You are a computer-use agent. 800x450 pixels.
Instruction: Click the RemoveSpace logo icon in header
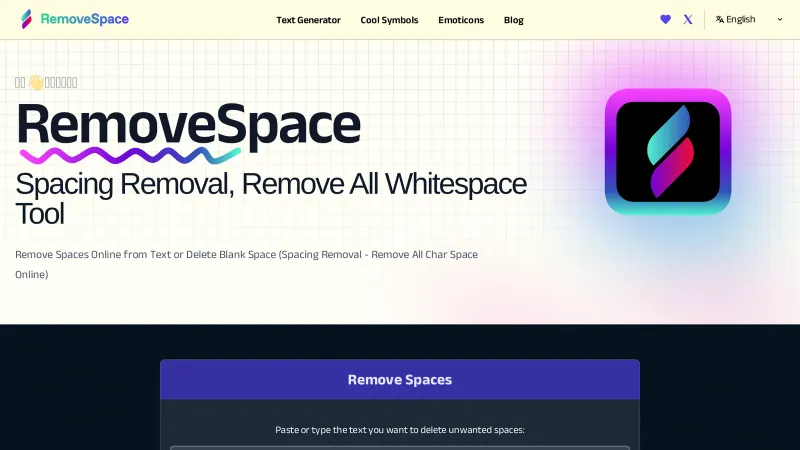(x=26, y=19)
